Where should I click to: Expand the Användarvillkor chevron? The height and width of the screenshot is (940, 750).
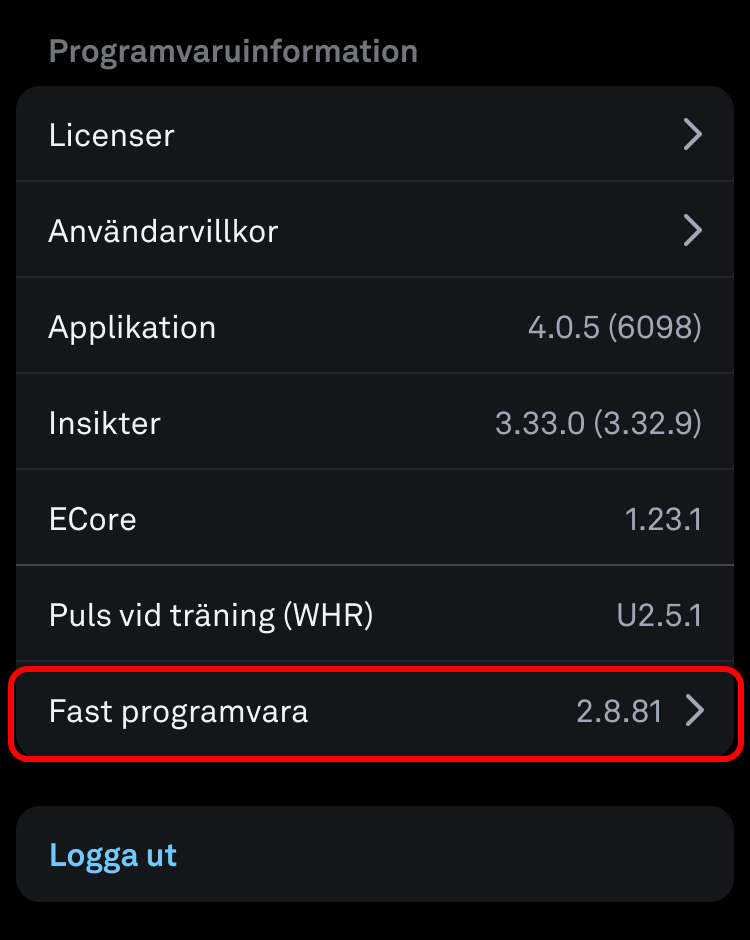tap(692, 231)
